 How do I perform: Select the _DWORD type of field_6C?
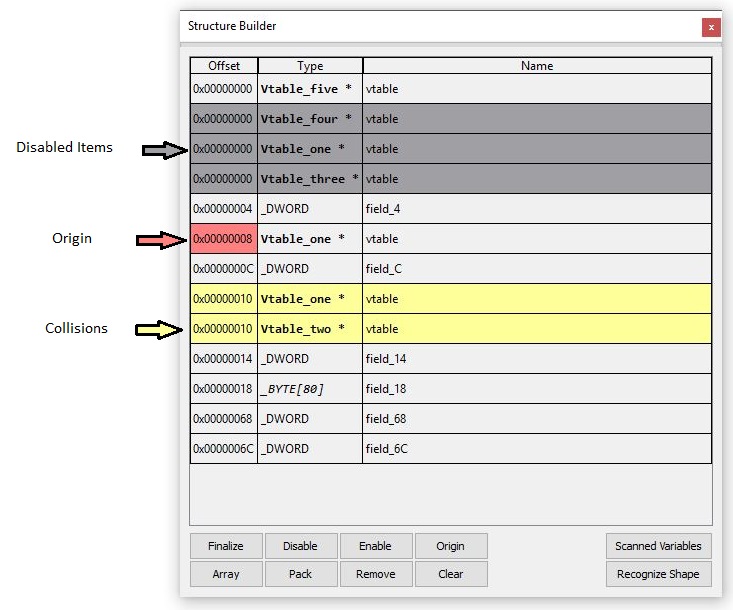click(x=310, y=449)
